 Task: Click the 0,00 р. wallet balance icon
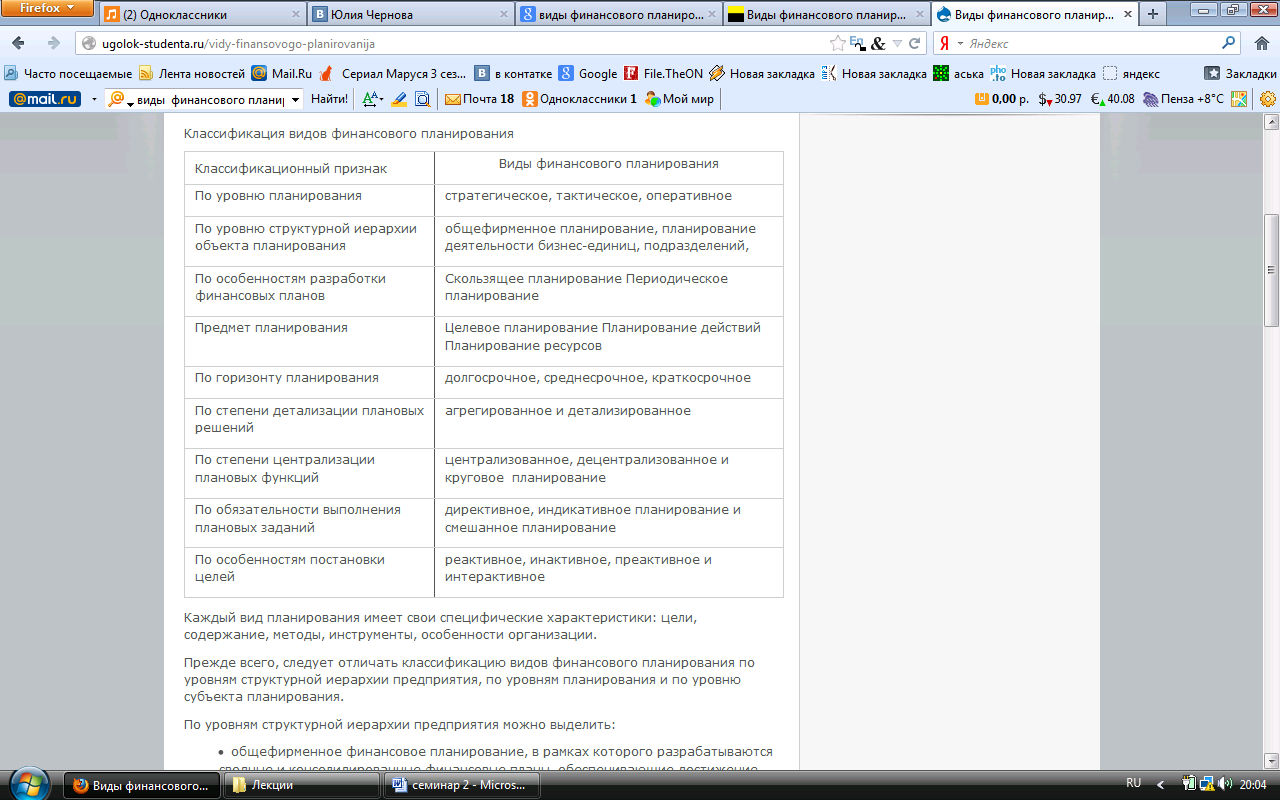1001,99
